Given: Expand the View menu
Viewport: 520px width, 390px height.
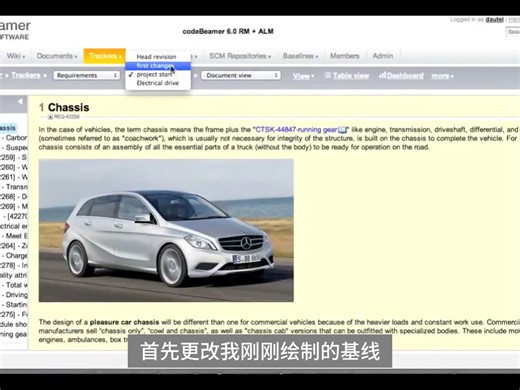Looking at the screenshot, I should click(x=303, y=76).
